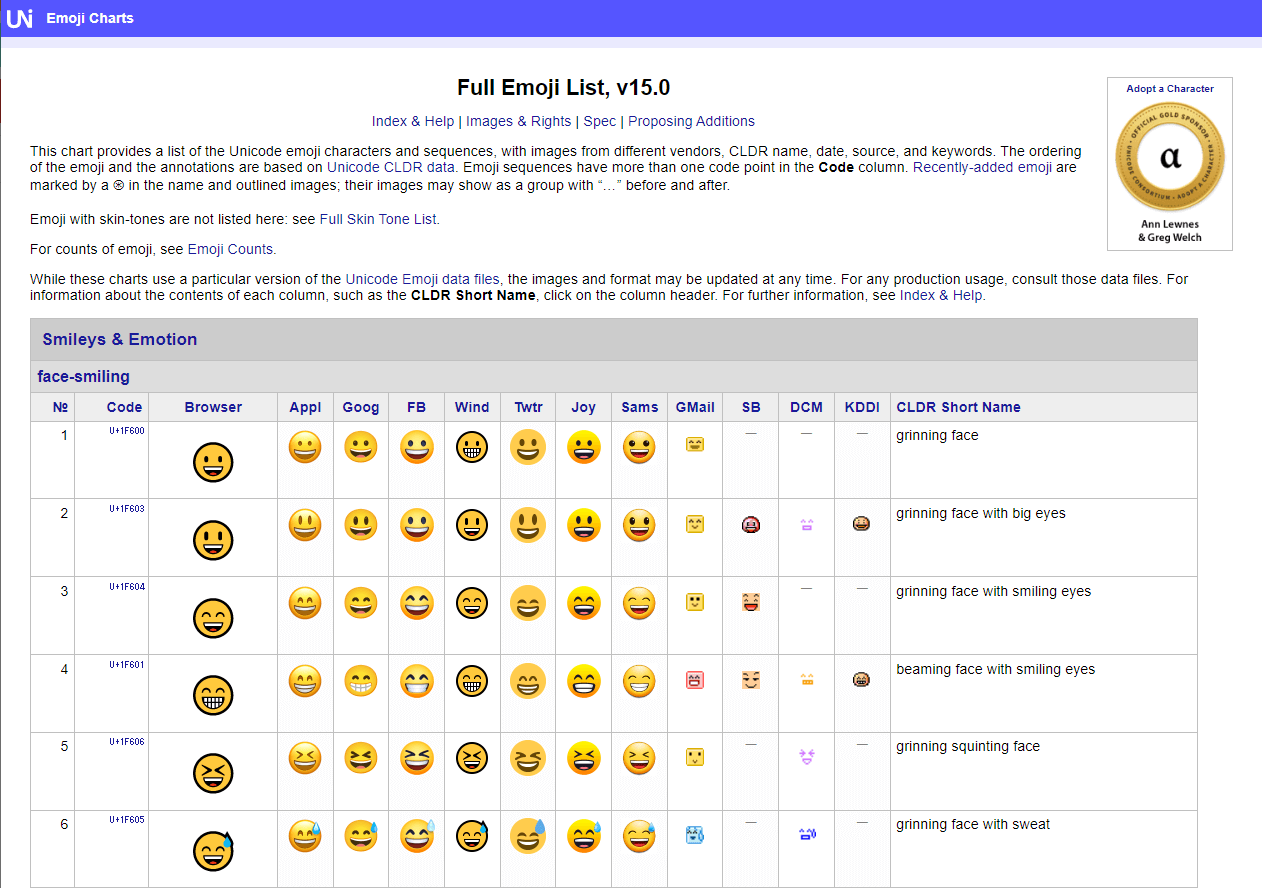This screenshot has width=1262, height=888.
Task: Click DCM grinning face with sweat emoji
Action: click(x=806, y=834)
